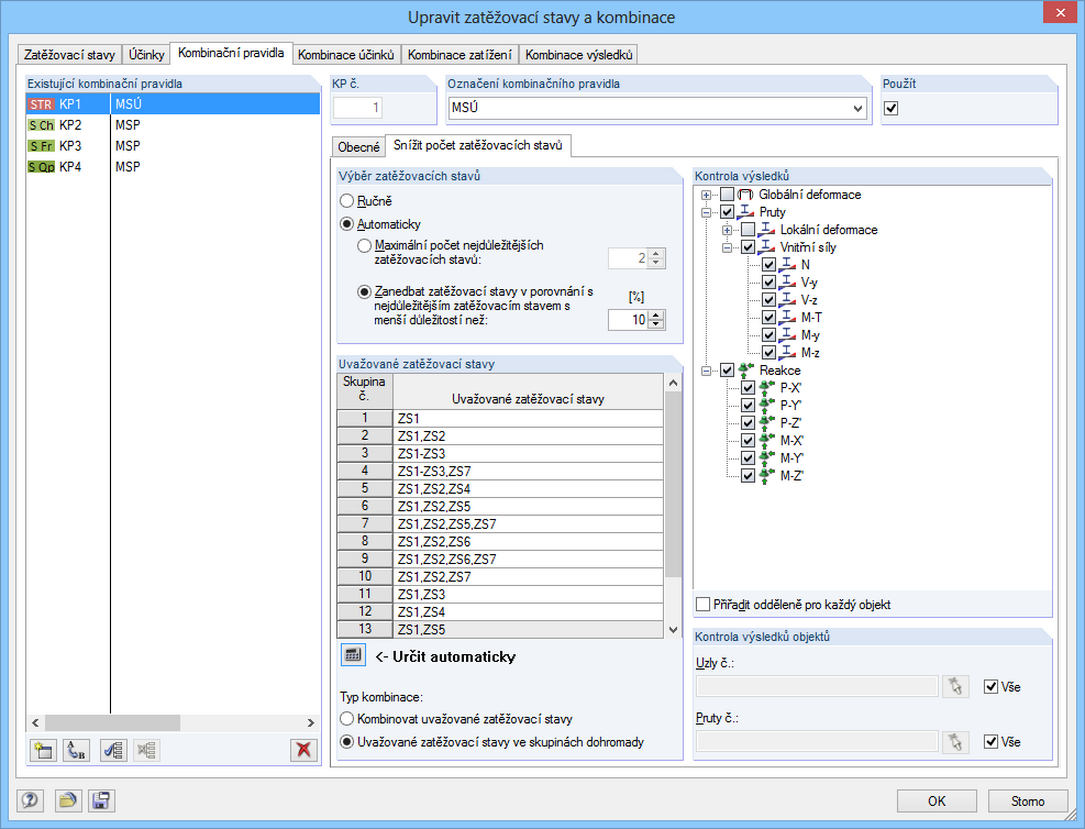Decrease the percentage spinner value 10
The height and width of the screenshot is (829, 1085).
click(x=657, y=324)
